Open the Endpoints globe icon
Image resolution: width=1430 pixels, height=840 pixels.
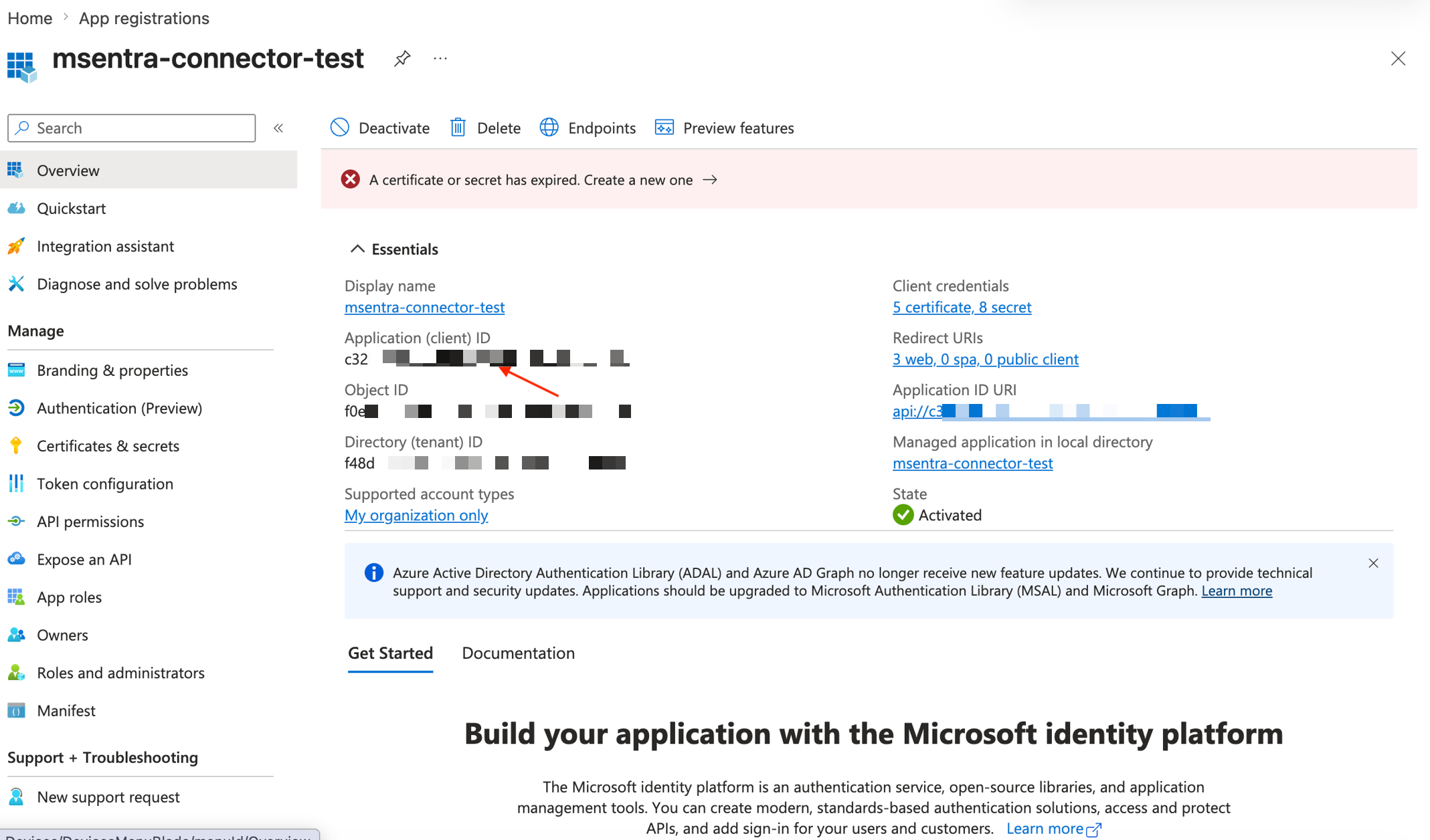coord(549,127)
